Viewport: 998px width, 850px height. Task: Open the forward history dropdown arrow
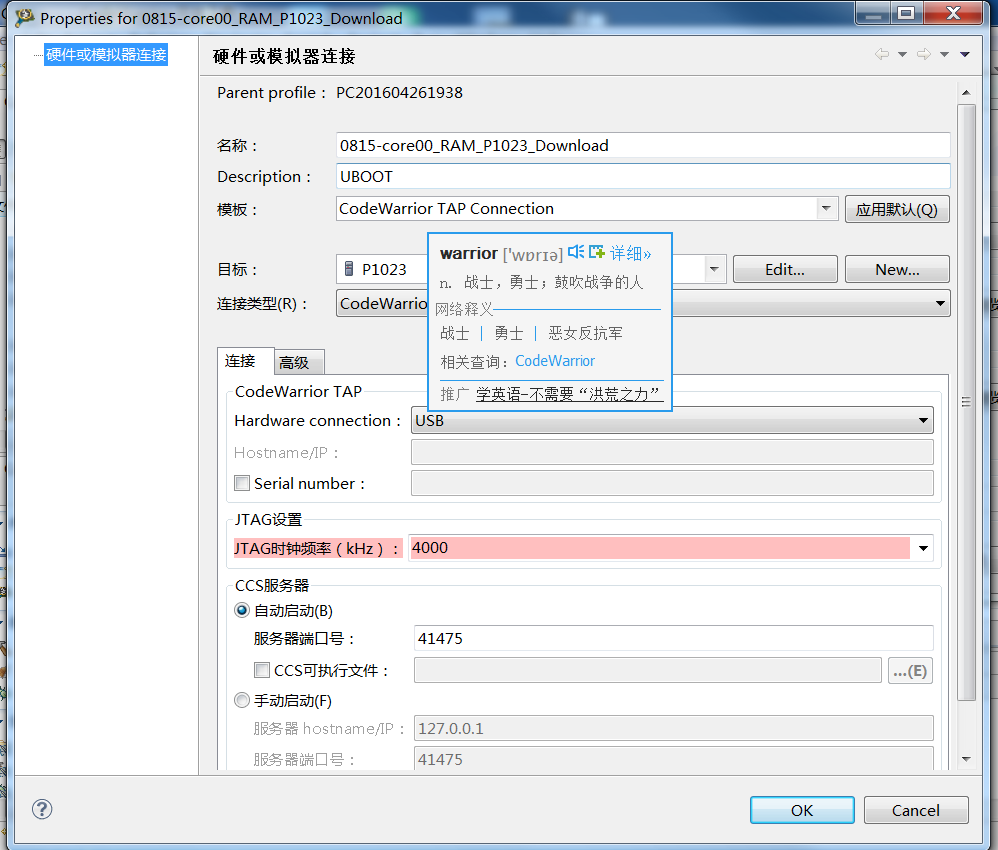[x=945, y=55]
